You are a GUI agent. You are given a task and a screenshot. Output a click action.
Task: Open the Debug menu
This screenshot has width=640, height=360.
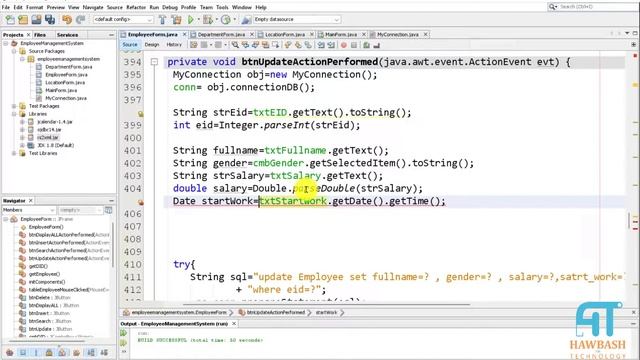(x=169, y=7)
